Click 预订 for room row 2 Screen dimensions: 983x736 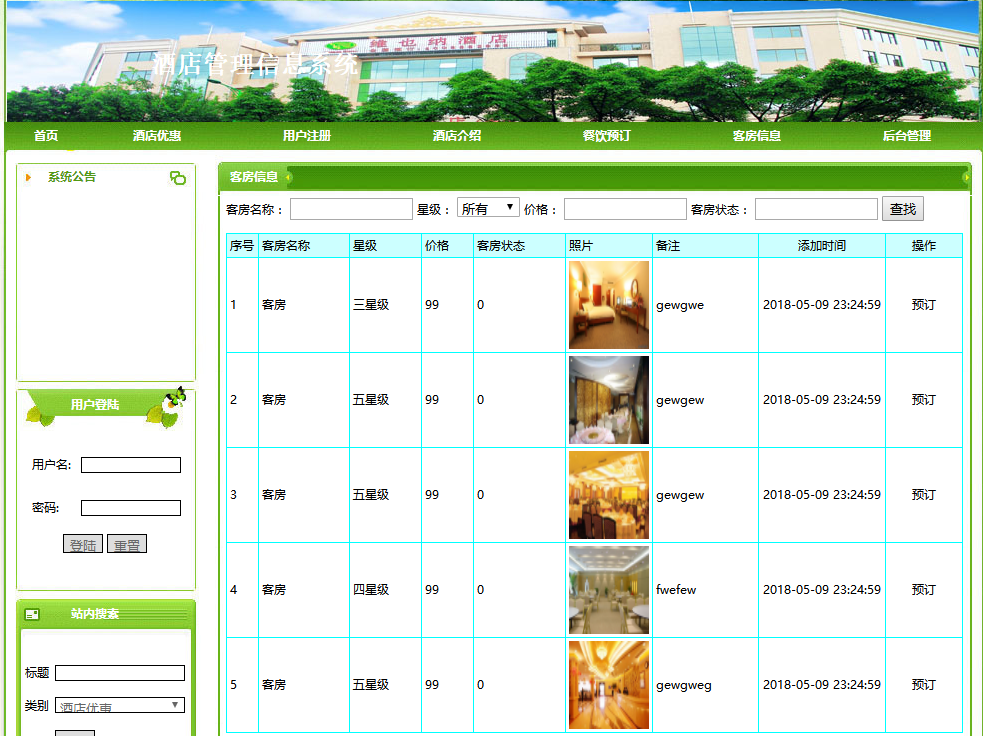(923, 400)
